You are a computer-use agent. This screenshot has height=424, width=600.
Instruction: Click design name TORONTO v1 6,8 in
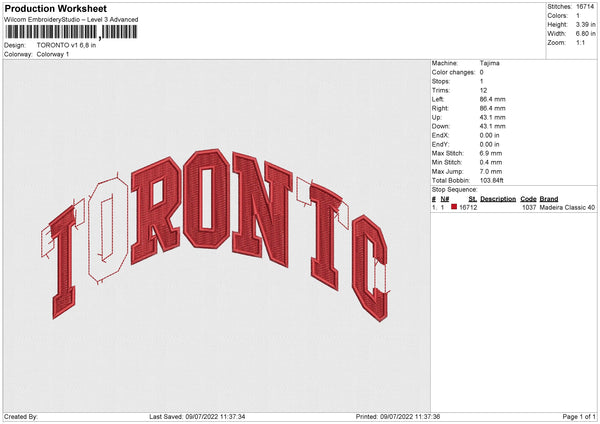pos(66,45)
